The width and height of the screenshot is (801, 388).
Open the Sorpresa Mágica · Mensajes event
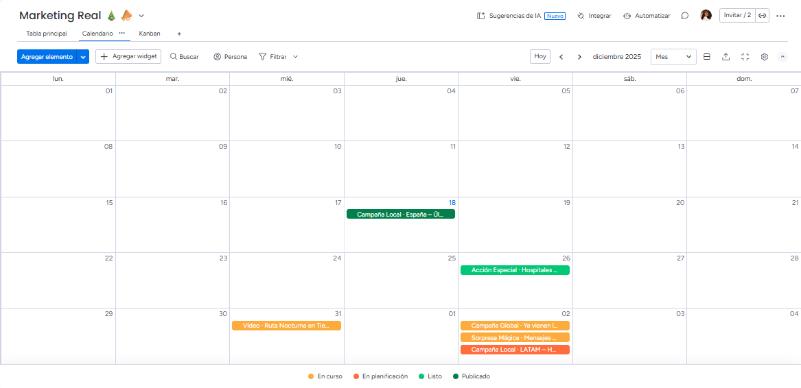(x=515, y=337)
